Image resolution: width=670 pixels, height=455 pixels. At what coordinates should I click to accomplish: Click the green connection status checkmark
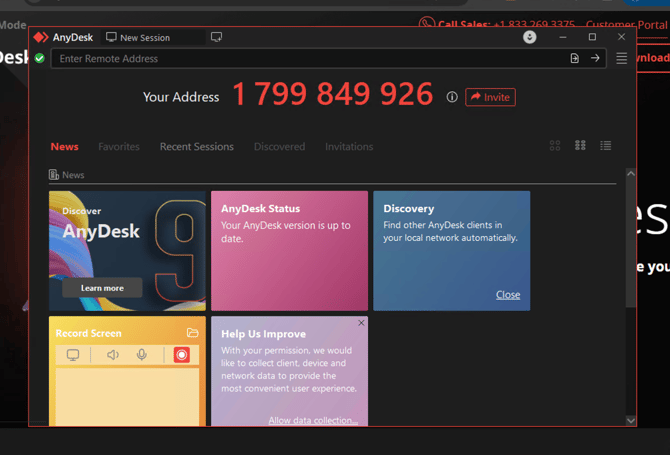(x=39, y=58)
